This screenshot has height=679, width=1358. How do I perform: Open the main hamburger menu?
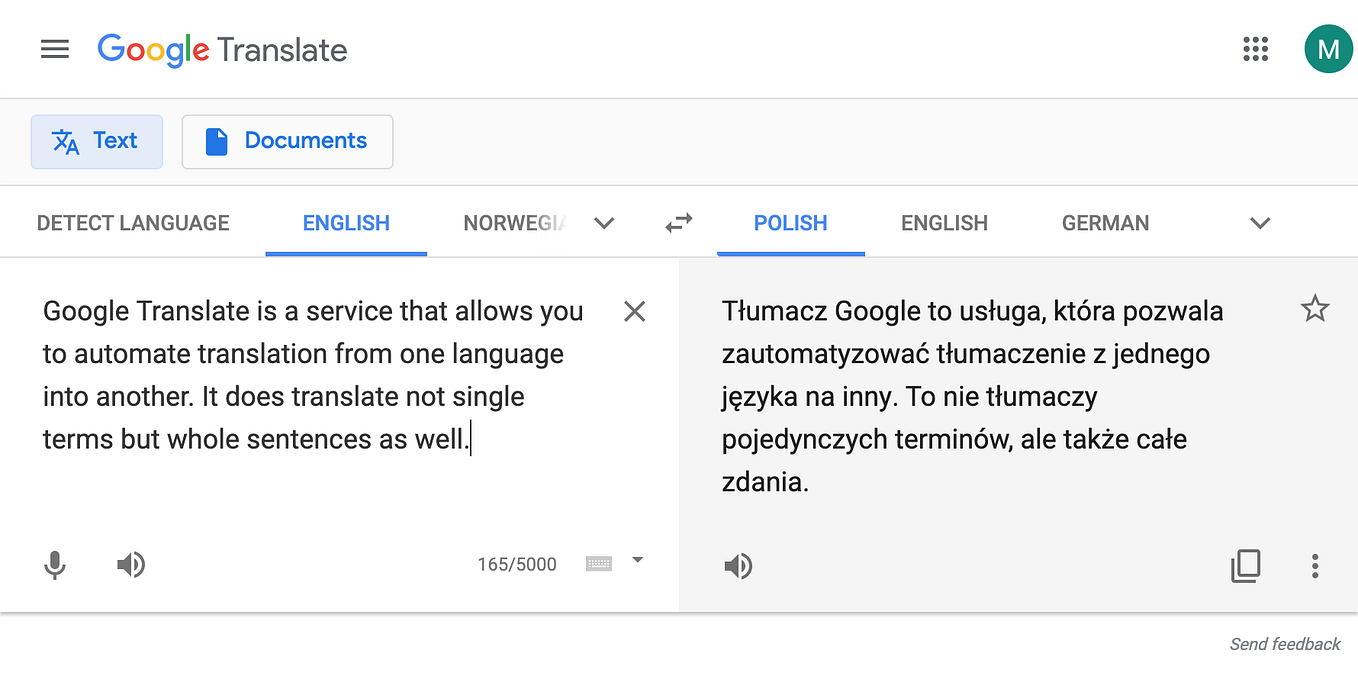pyautogui.click(x=55, y=49)
